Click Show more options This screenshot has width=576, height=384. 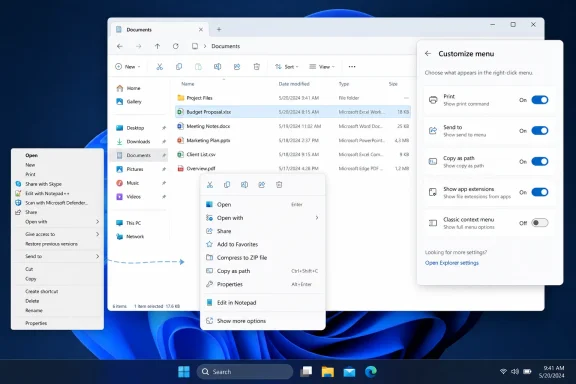pyautogui.click(x=263, y=321)
